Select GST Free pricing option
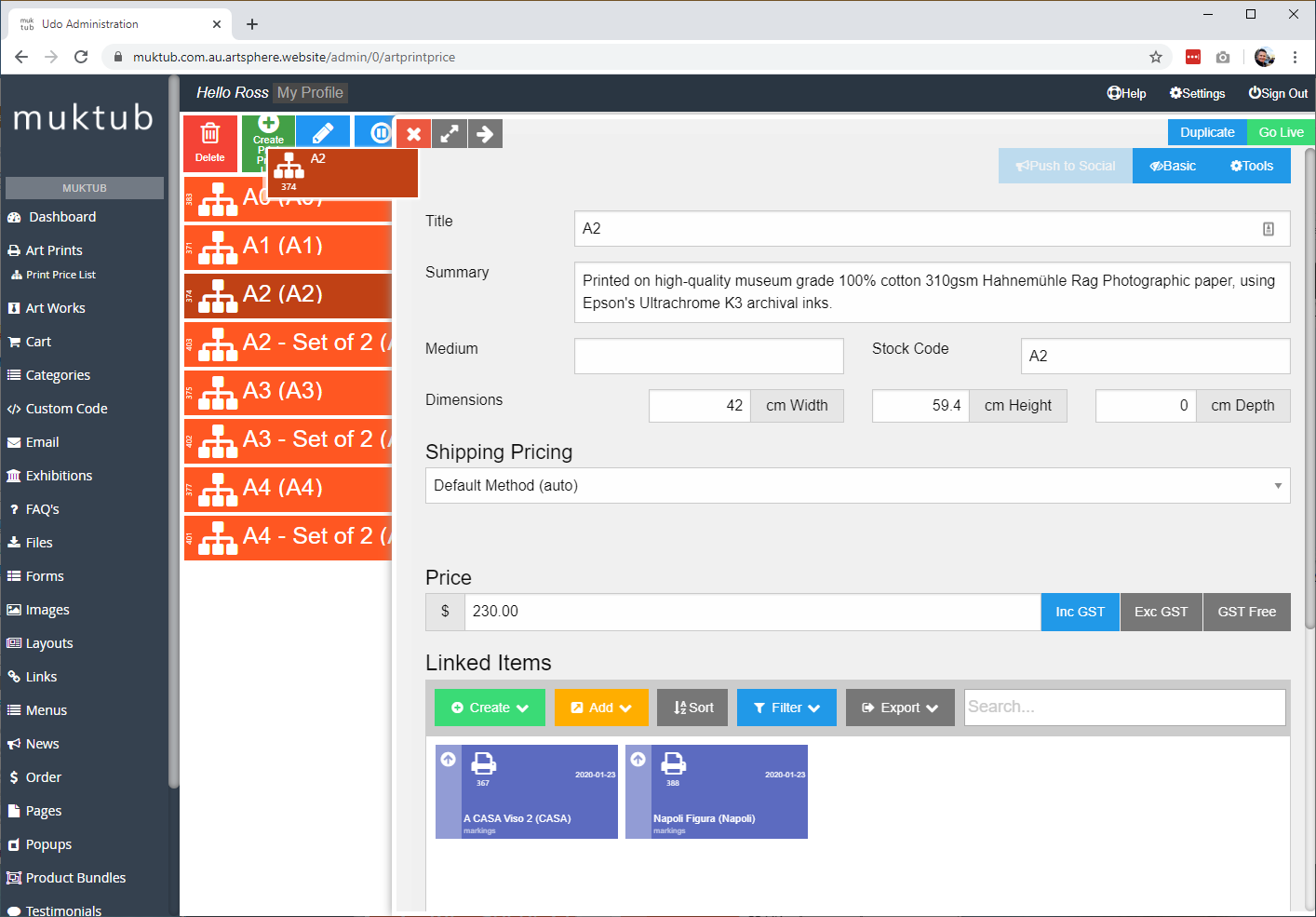The width and height of the screenshot is (1316, 917). click(x=1246, y=612)
